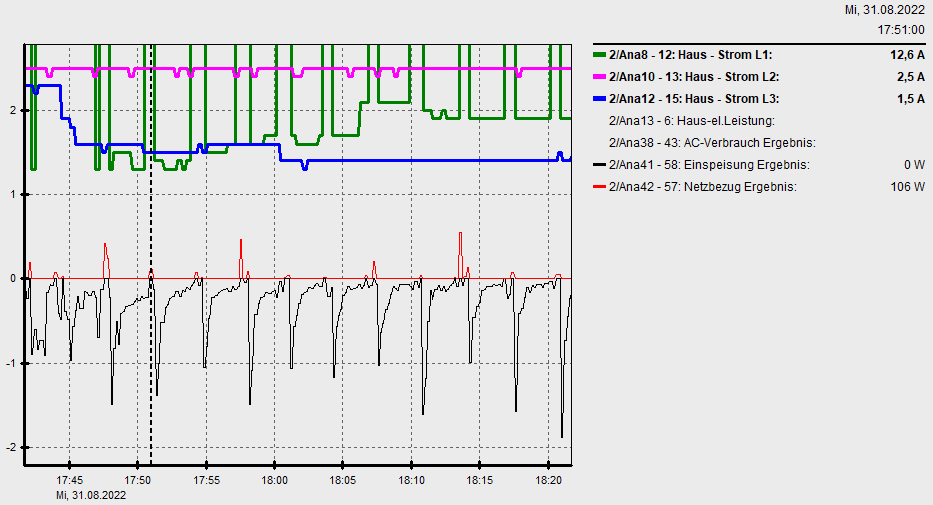Screen dimensions: 933x505
Task: Click the black Einspeisung Ergebnis legend line
Action: click(599, 165)
